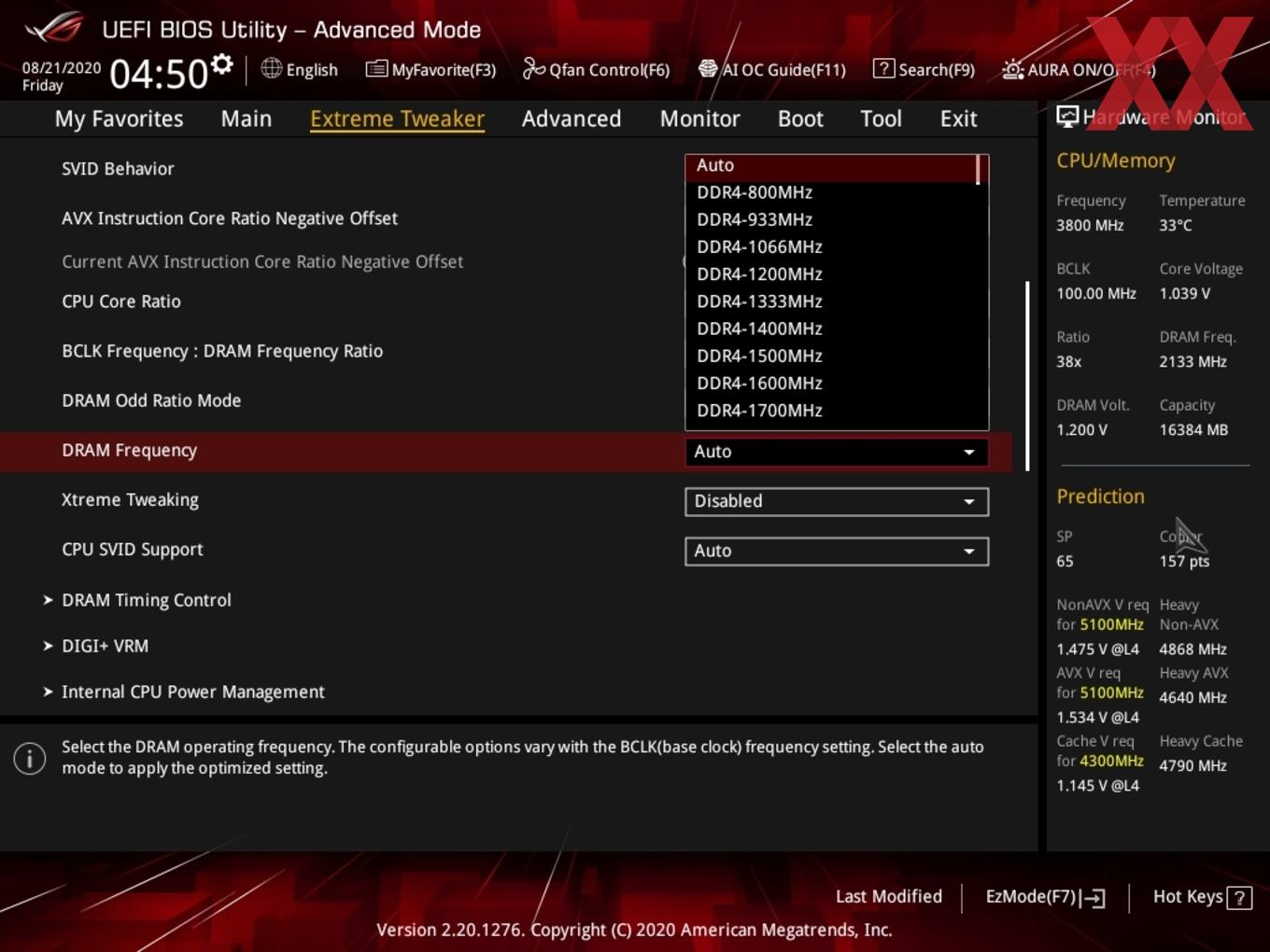Click the globe language icon

271,68
